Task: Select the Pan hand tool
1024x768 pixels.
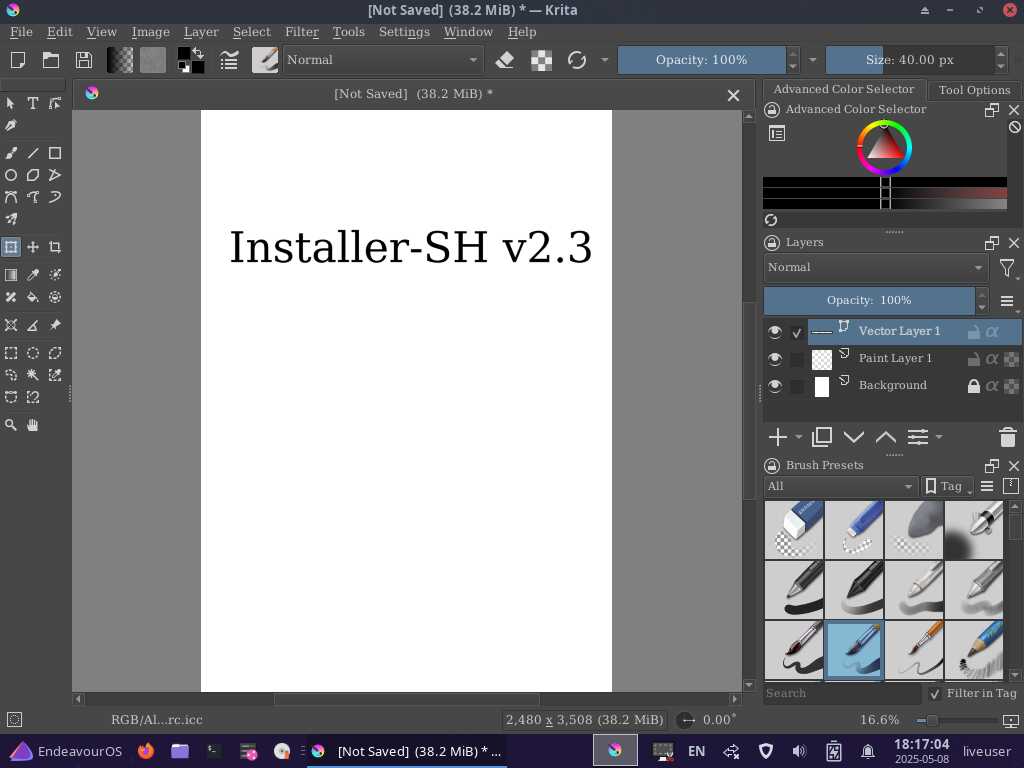Action: 33,425
